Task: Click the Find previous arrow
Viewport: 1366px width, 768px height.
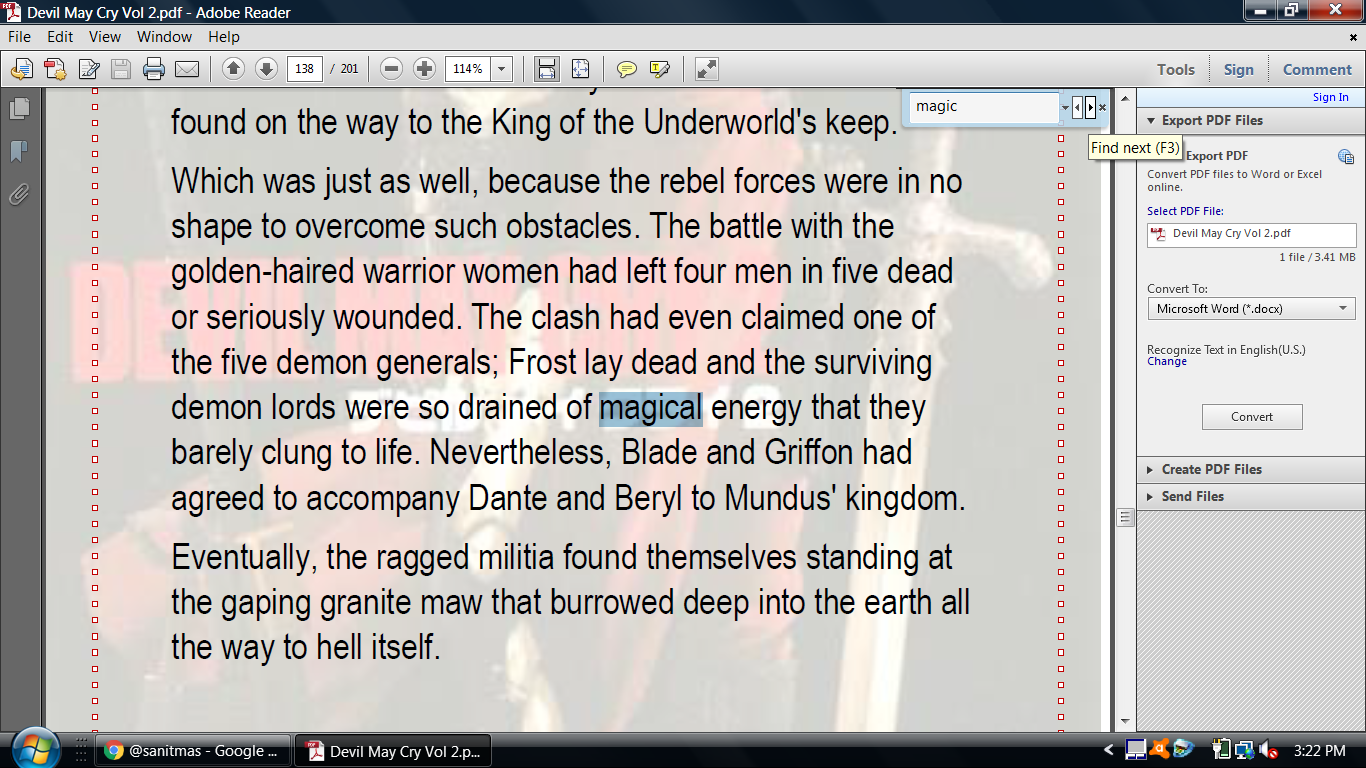Action: coord(1078,106)
